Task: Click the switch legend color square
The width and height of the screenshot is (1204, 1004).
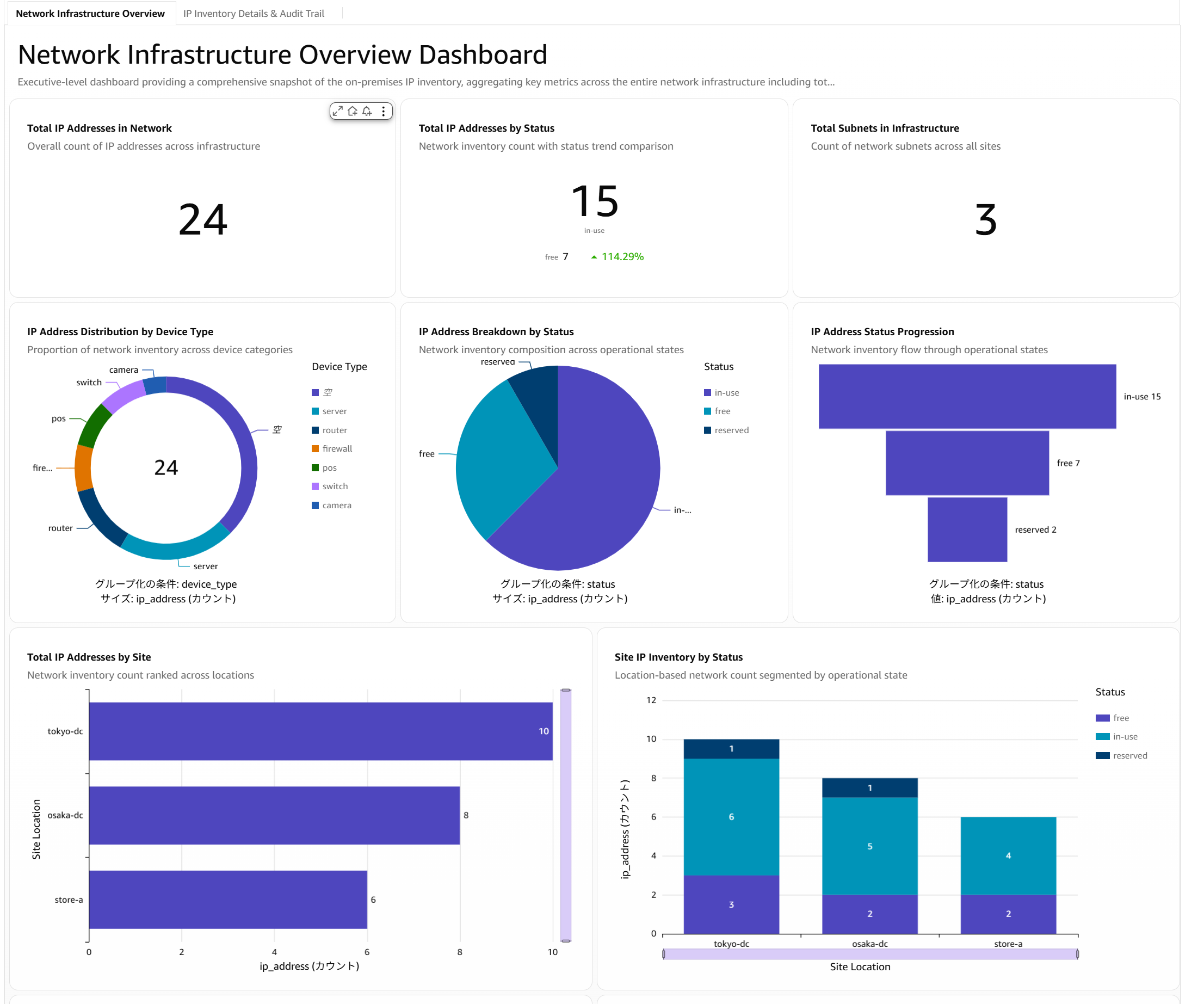Action: pos(316,486)
